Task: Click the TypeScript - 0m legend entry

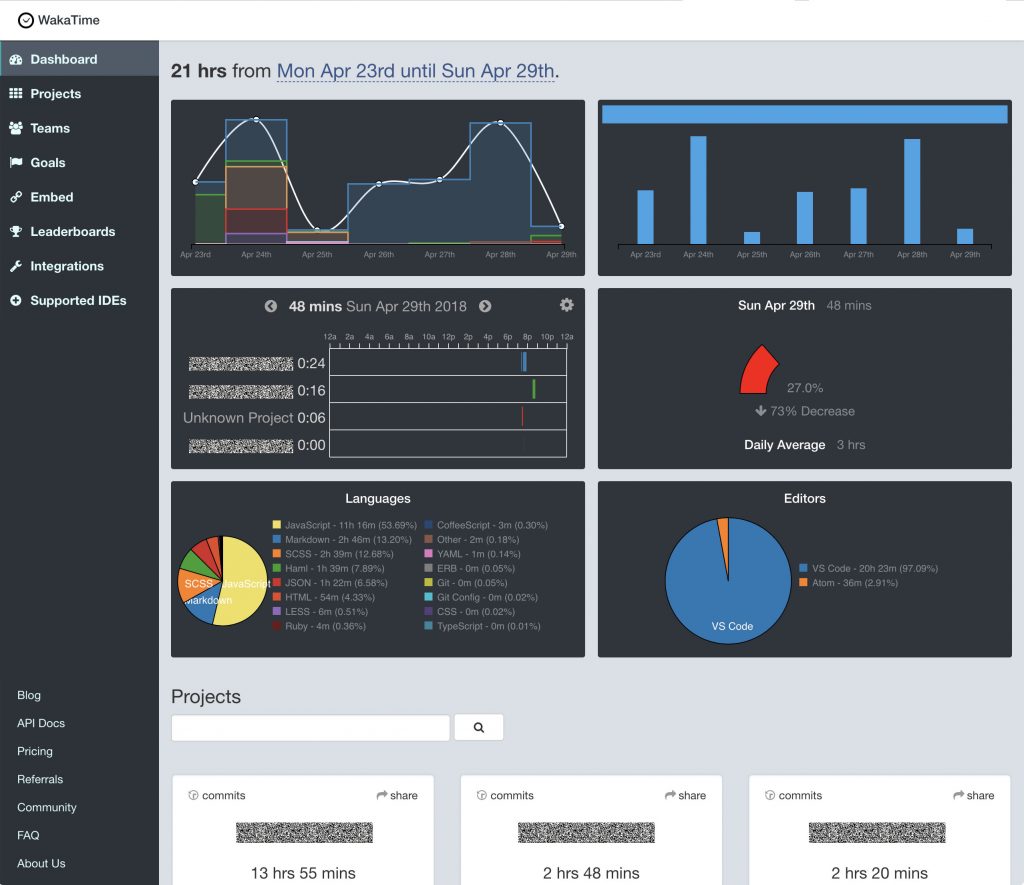Action: [x=482, y=625]
